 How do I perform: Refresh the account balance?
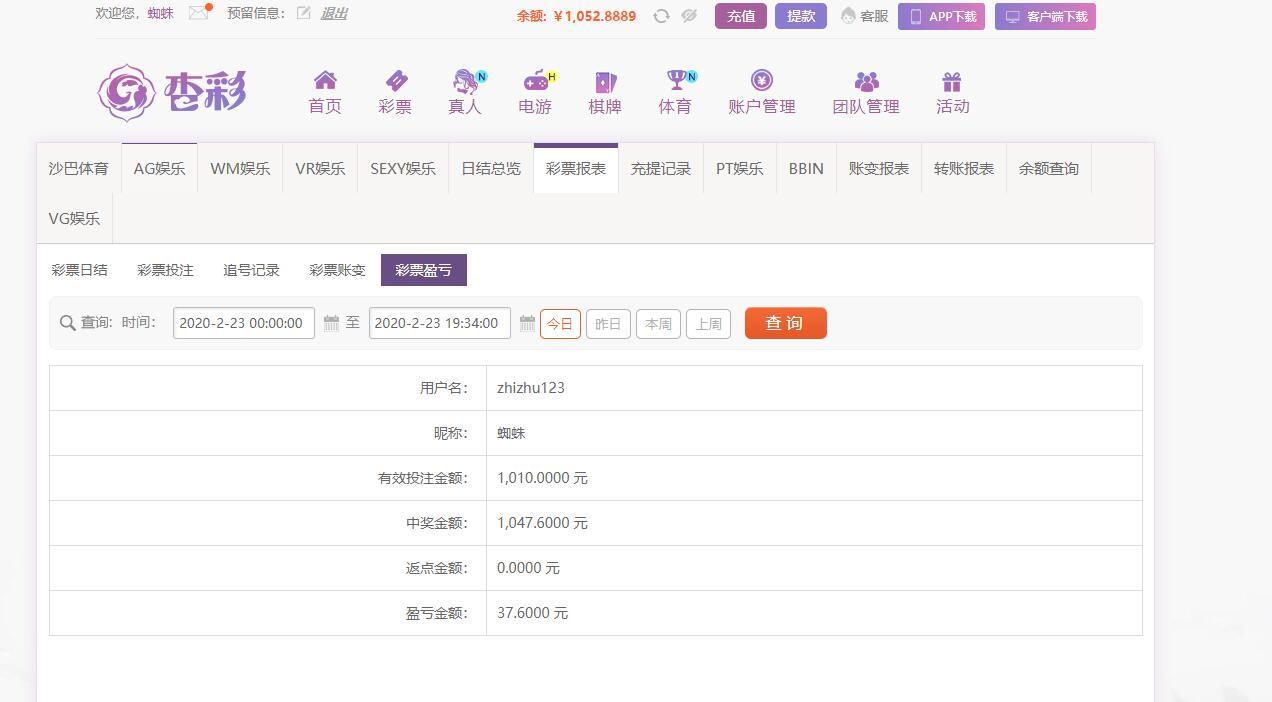(x=661, y=16)
